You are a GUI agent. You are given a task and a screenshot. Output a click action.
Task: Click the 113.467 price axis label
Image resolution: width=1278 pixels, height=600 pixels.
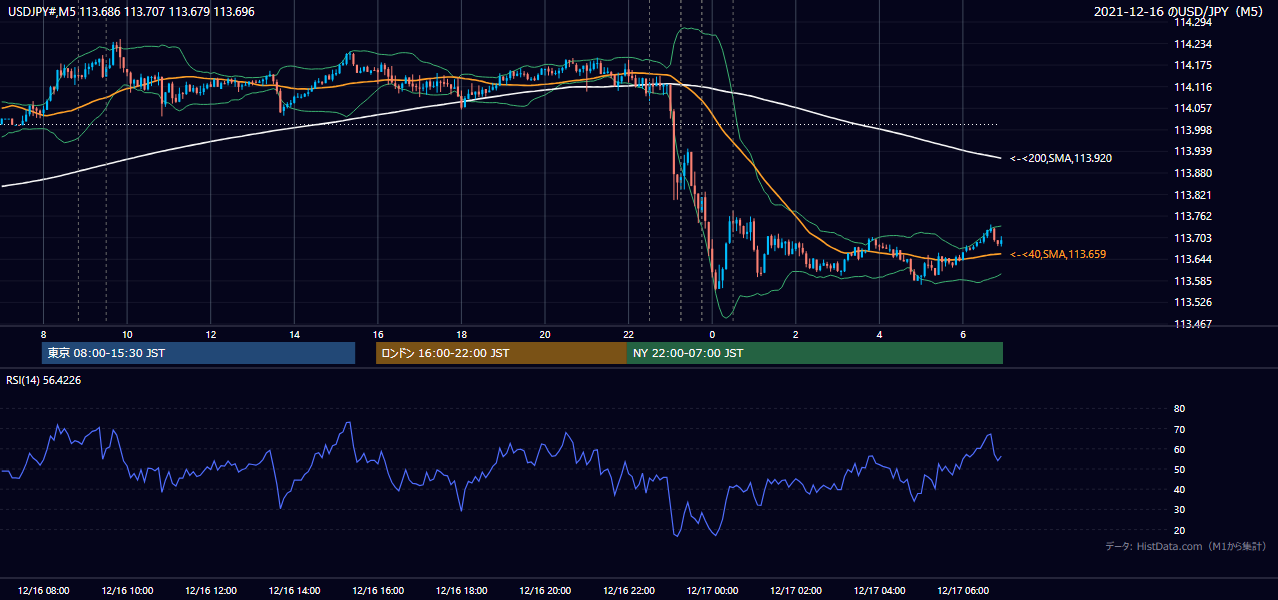point(1193,324)
